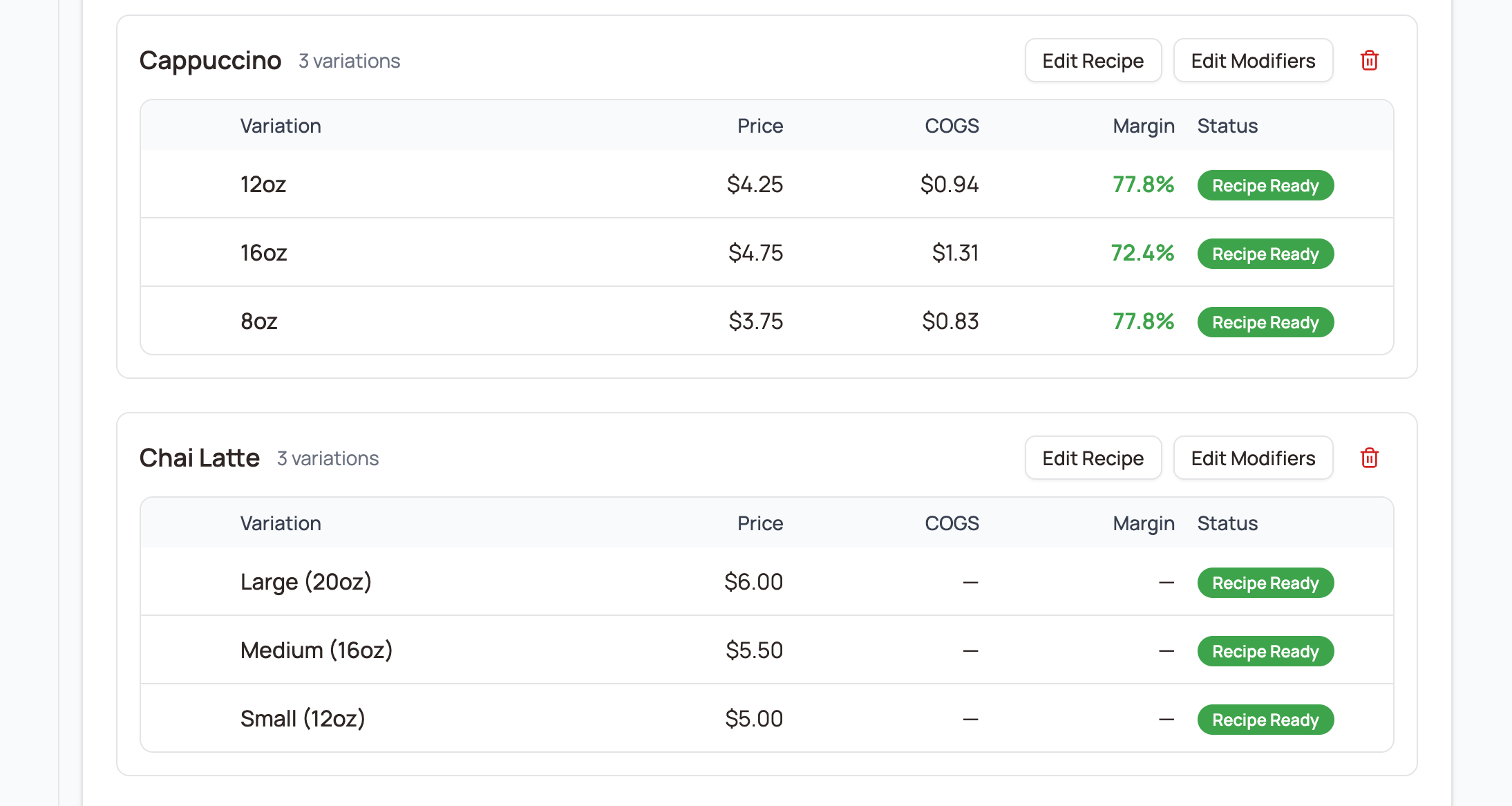Viewport: 1512px width, 806px height.
Task: Click Recipe Ready for Small (12oz) Chai Latte
Action: pyautogui.click(x=1265, y=719)
